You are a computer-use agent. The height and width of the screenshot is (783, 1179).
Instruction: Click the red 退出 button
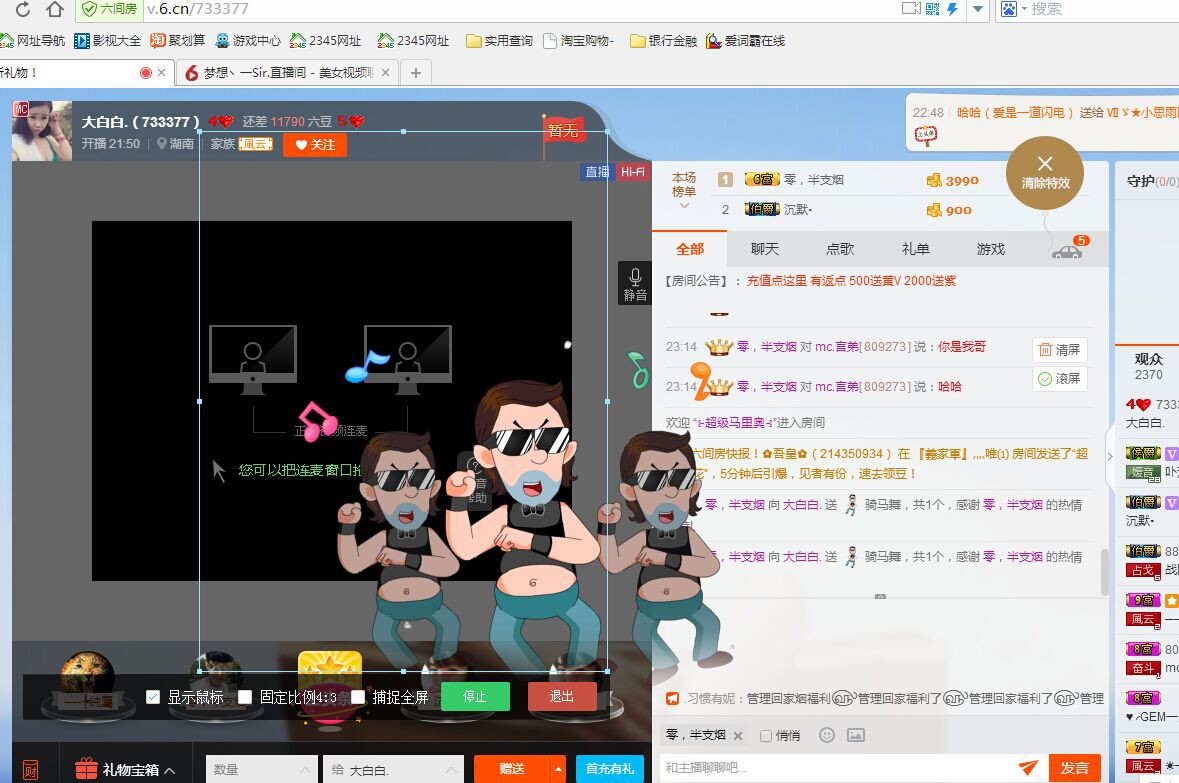[562, 697]
